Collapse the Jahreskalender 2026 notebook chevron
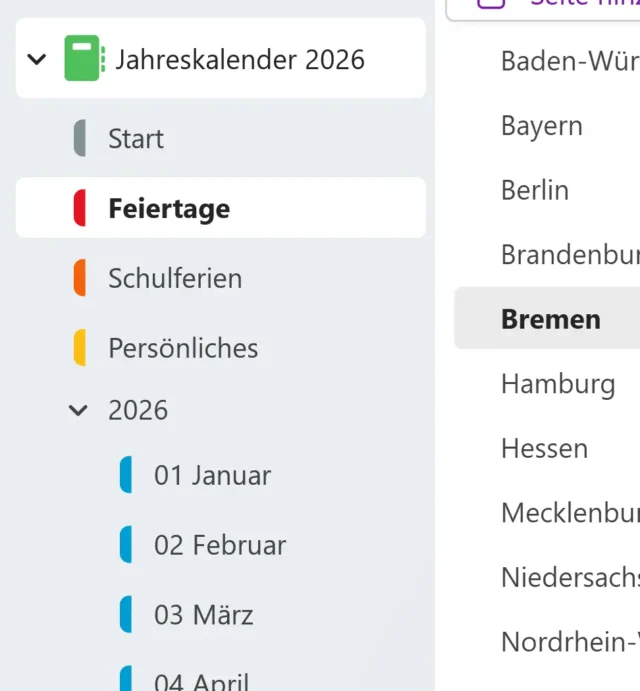 pyautogui.click(x=37, y=59)
